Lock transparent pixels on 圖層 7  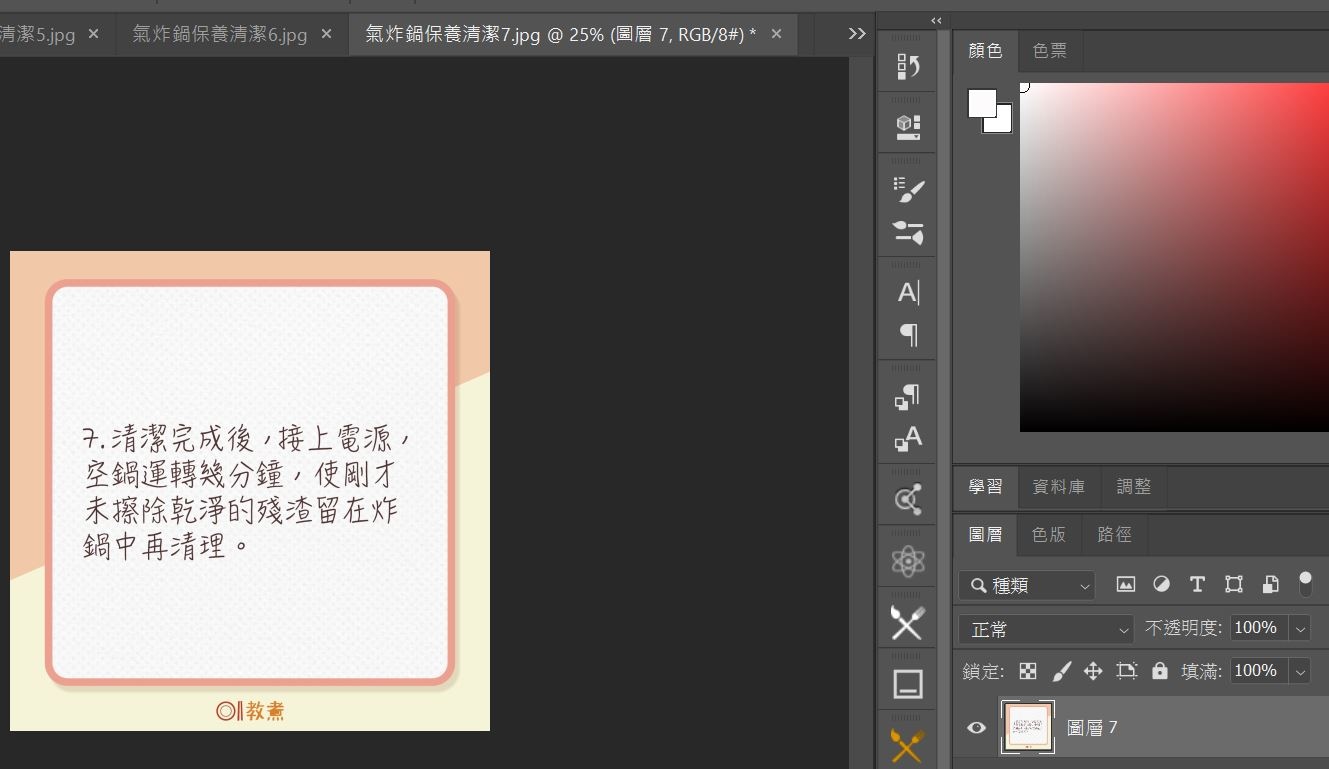coord(1027,670)
